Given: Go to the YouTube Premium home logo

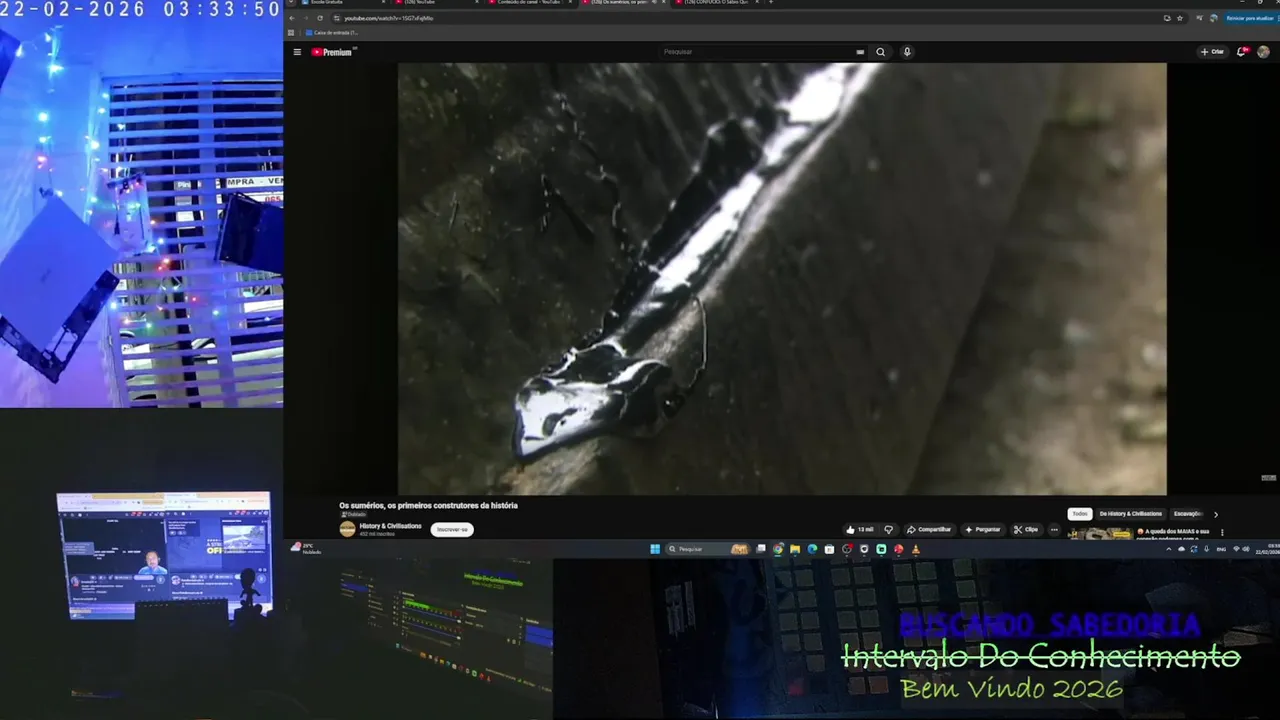Looking at the screenshot, I should coord(332,52).
